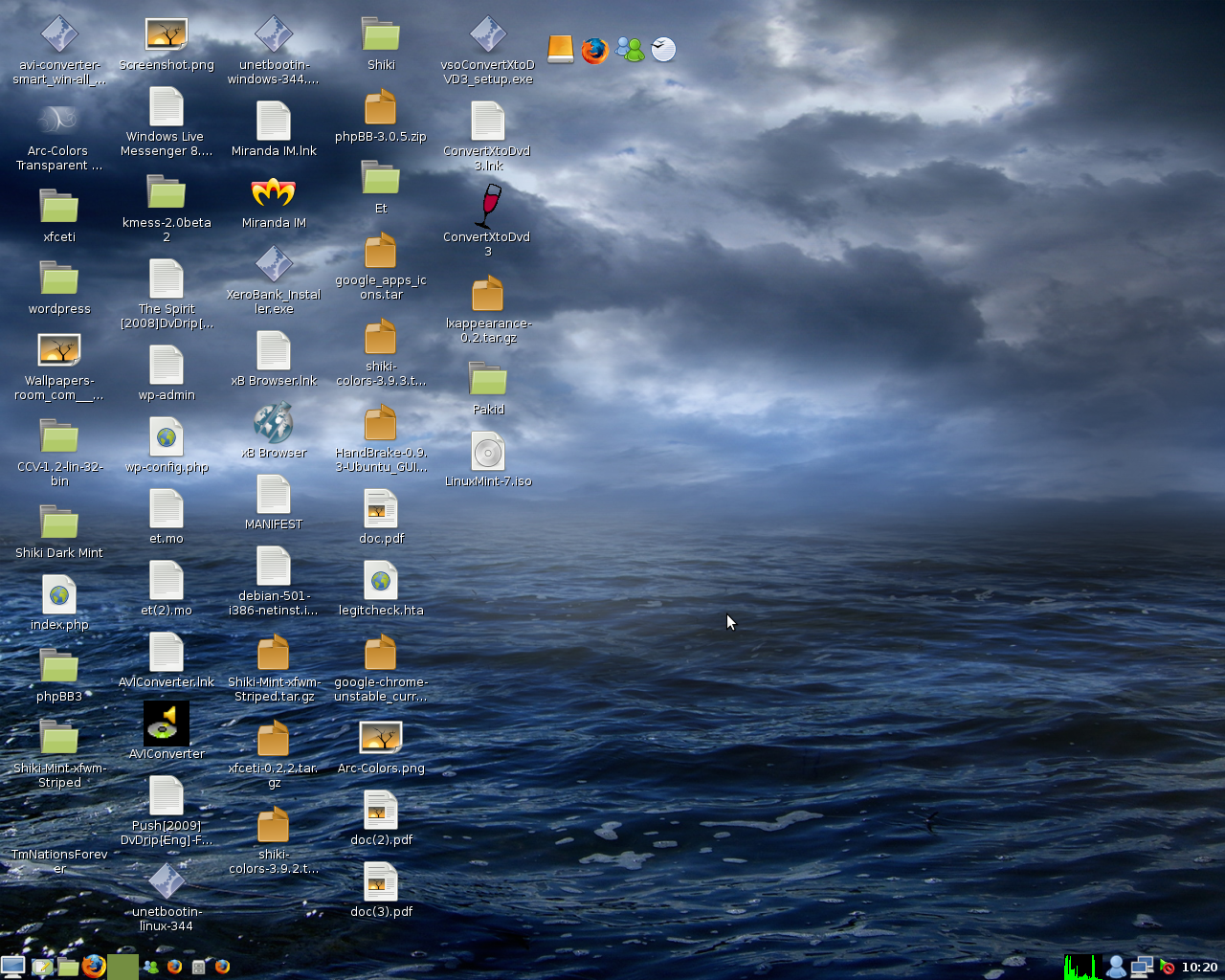The height and width of the screenshot is (980, 1225).
Task: Open the wordpress folder
Action: point(59,278)
